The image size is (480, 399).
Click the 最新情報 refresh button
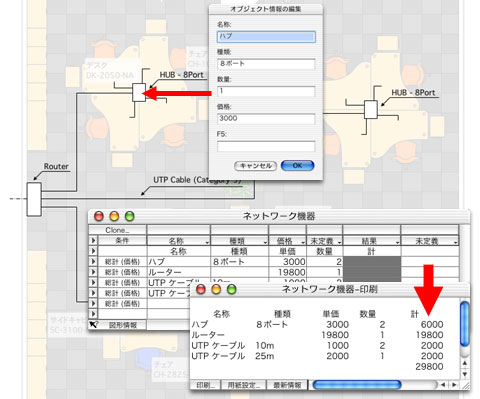coord(287,385)
